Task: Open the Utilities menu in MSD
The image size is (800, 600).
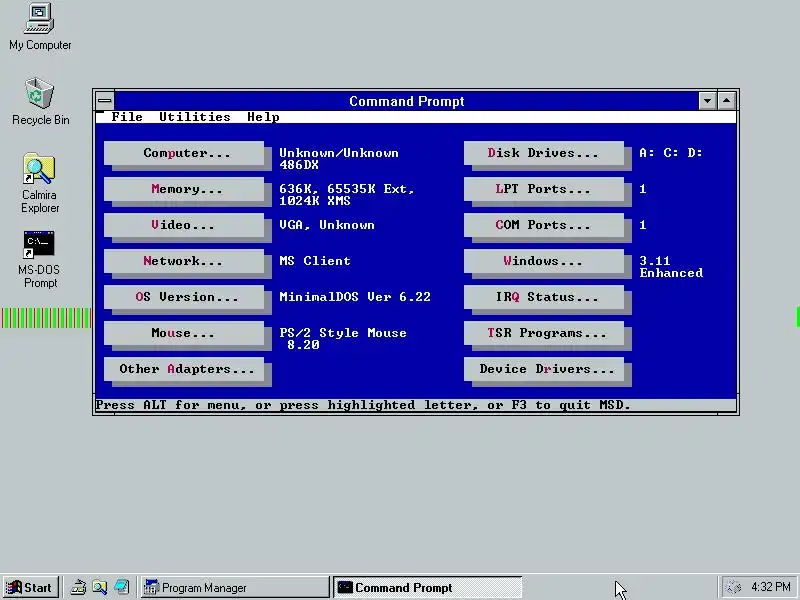Action: (x=194, y=117)
